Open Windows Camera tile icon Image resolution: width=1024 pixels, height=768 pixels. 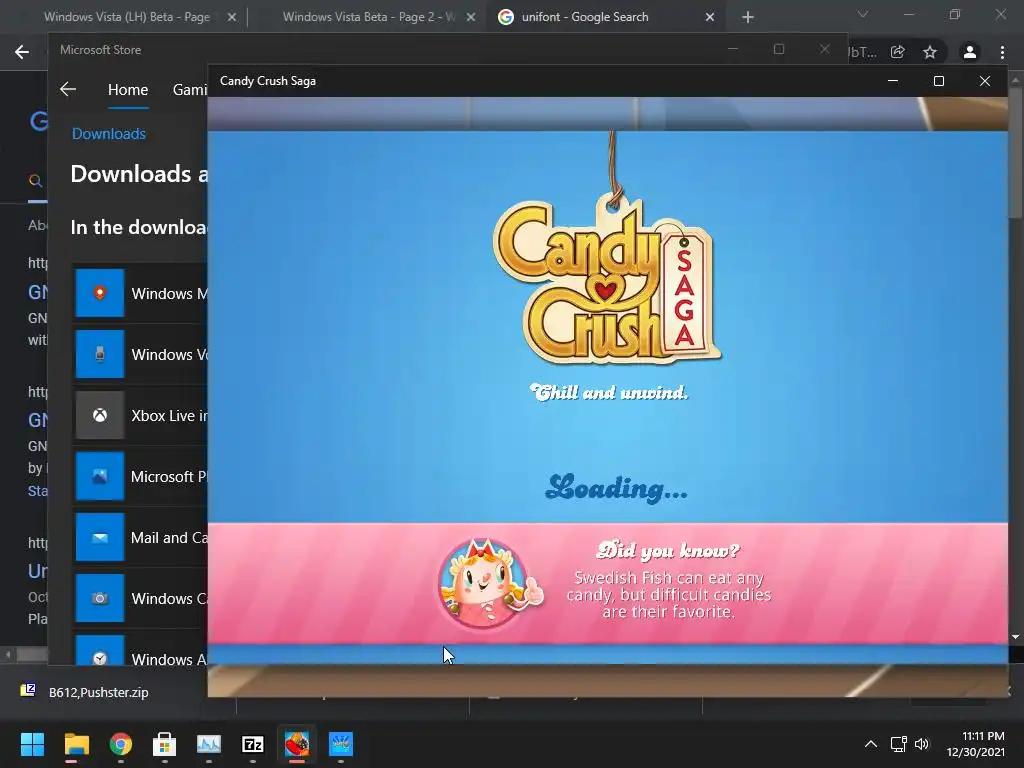point(100,598)
